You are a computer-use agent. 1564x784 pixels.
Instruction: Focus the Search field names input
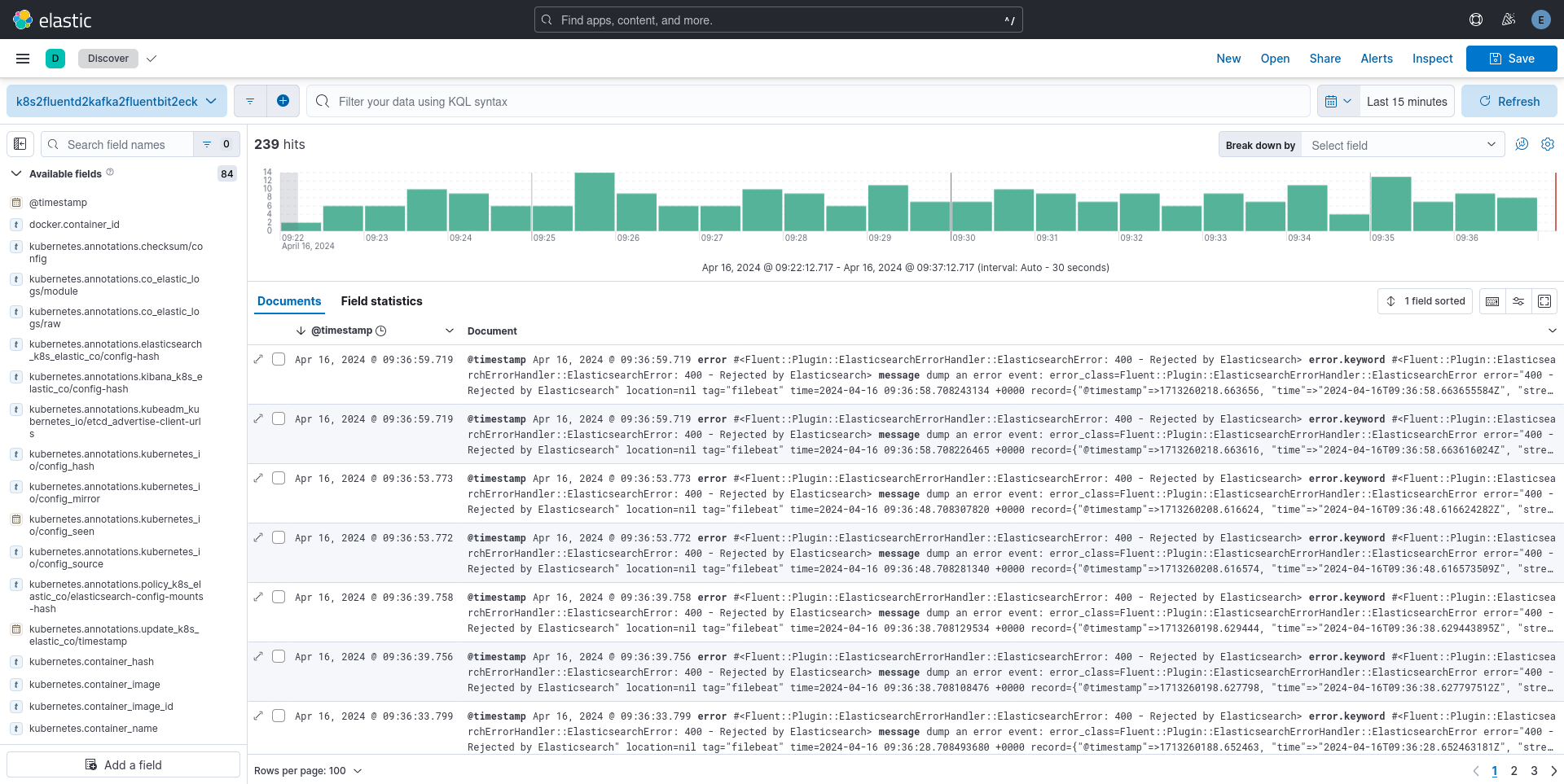point(117,144)
